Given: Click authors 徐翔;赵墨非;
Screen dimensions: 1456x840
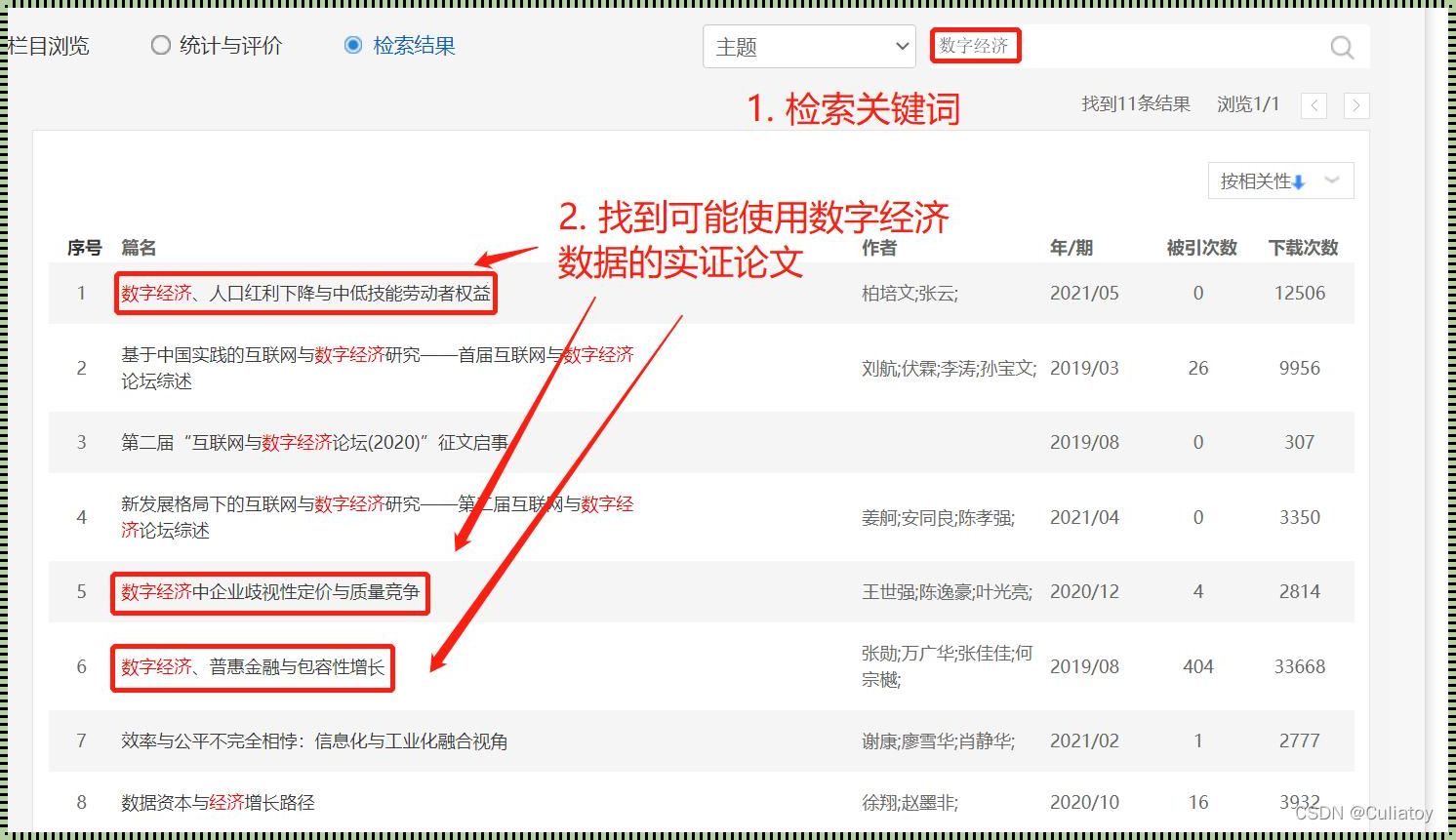Looking at the screenshot, I should 910,802.
